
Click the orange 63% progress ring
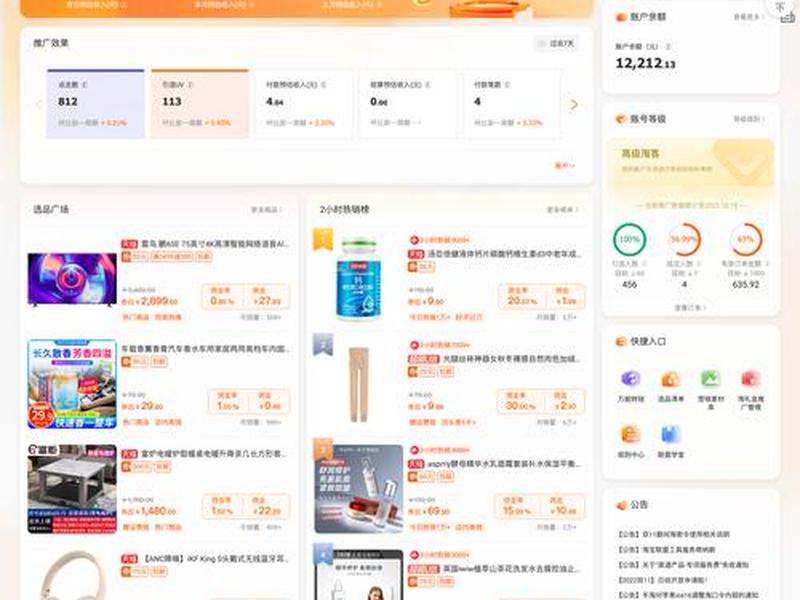746,239
